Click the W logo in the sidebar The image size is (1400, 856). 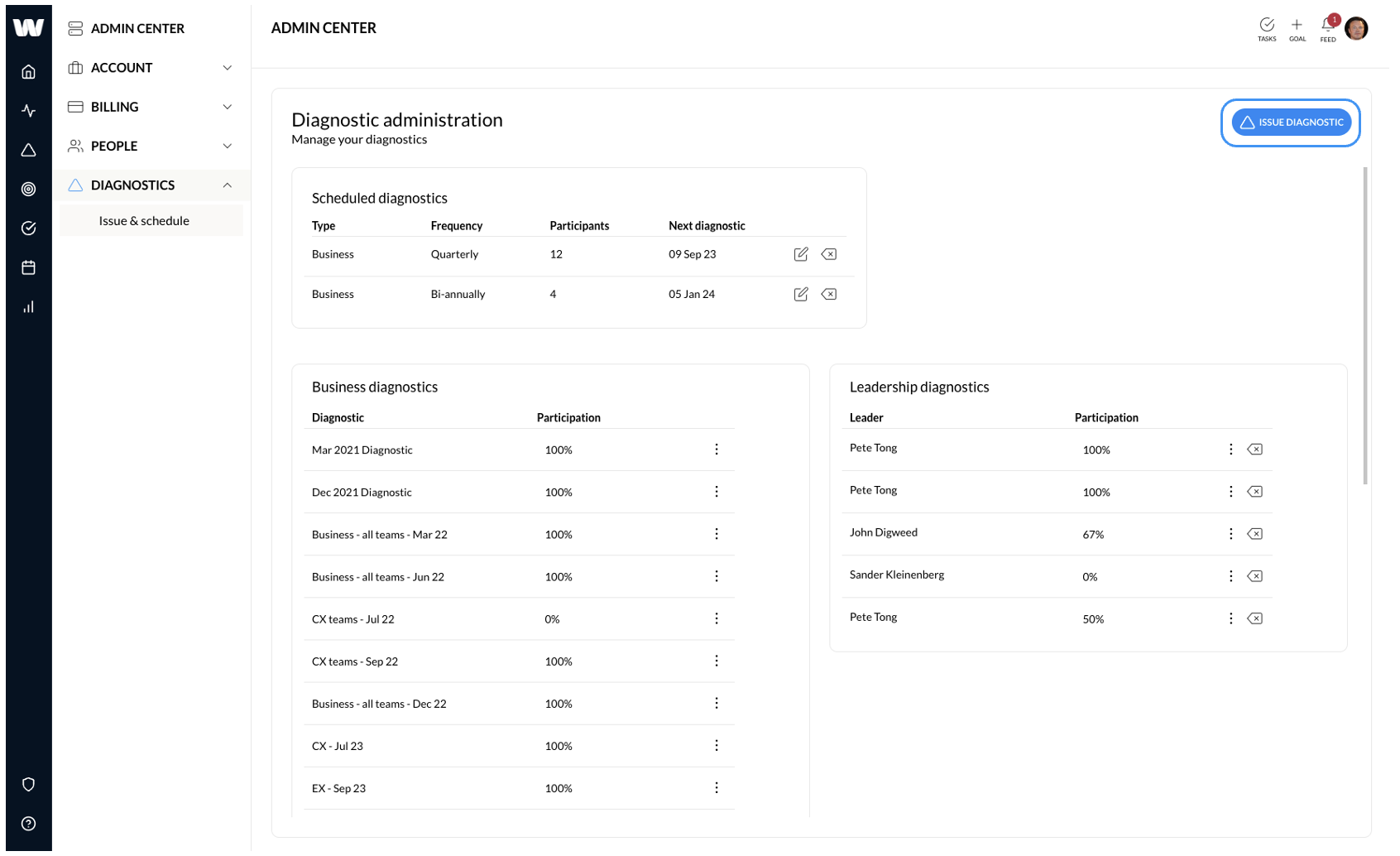tap(28, 27)
